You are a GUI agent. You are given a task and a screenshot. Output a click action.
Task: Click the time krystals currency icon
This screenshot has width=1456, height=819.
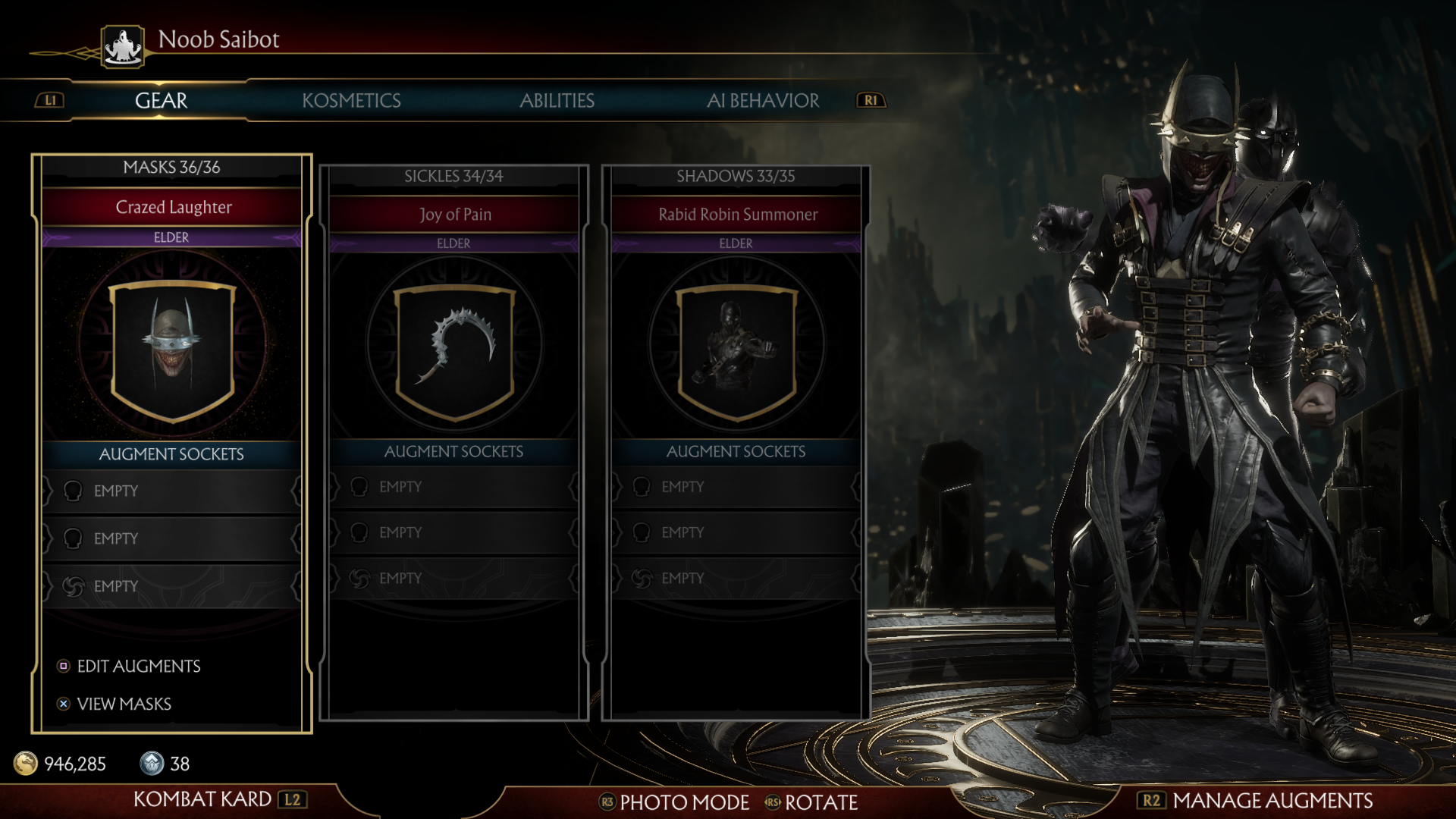pos(152,763)
